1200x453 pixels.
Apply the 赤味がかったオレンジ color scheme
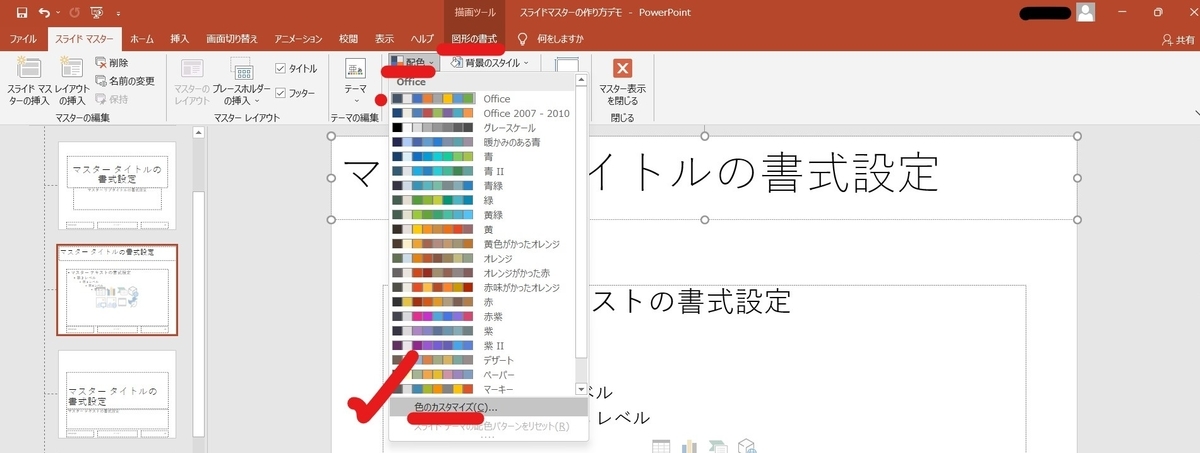click(482, 286)
